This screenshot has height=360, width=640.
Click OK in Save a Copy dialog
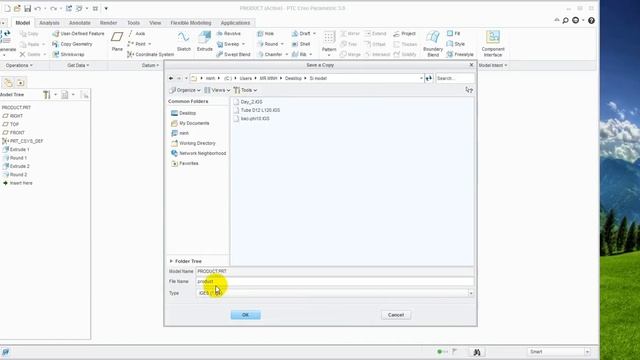[x=245, y=315]
